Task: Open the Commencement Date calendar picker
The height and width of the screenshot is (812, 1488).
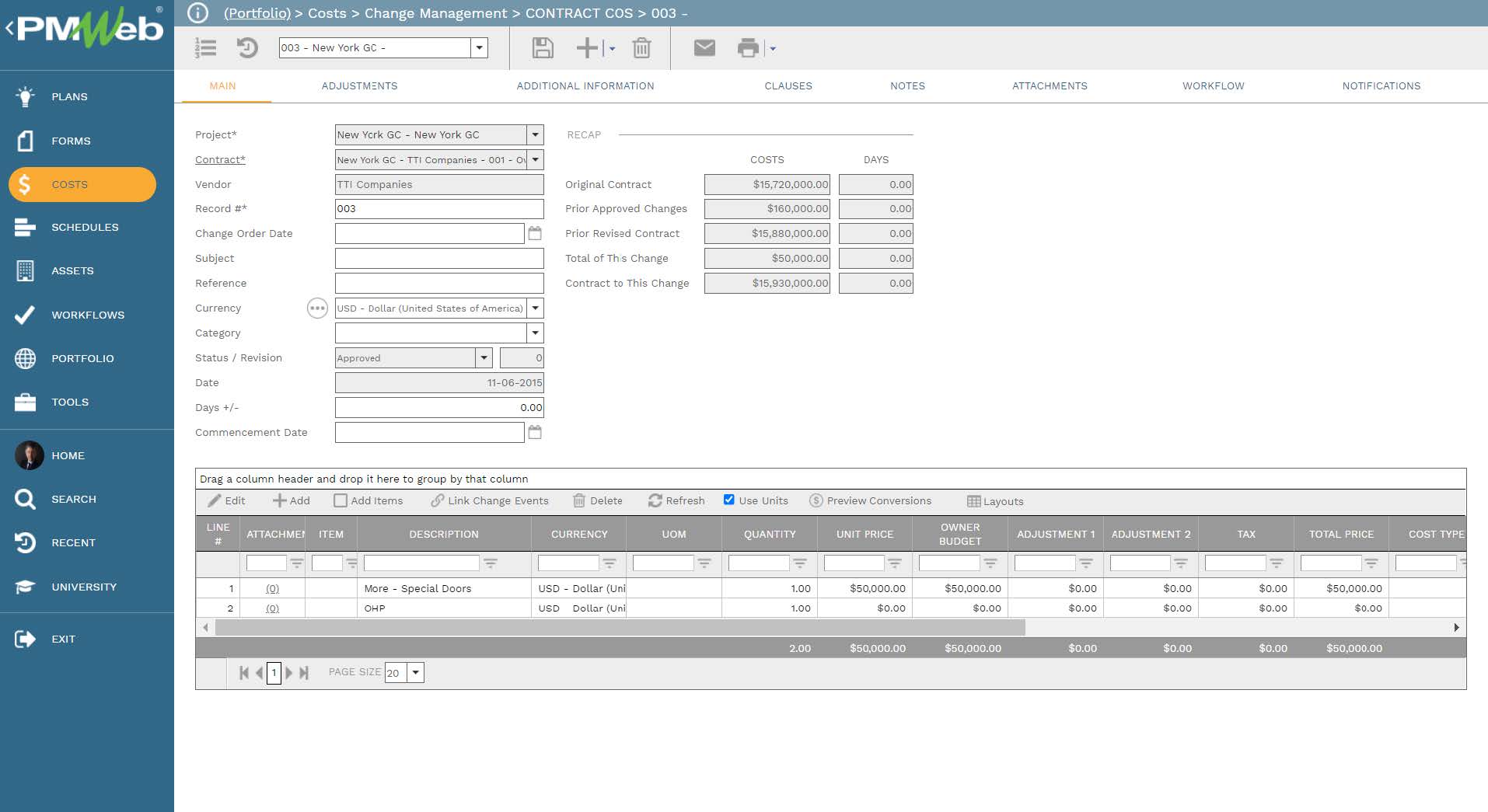Action: (535, 432)
